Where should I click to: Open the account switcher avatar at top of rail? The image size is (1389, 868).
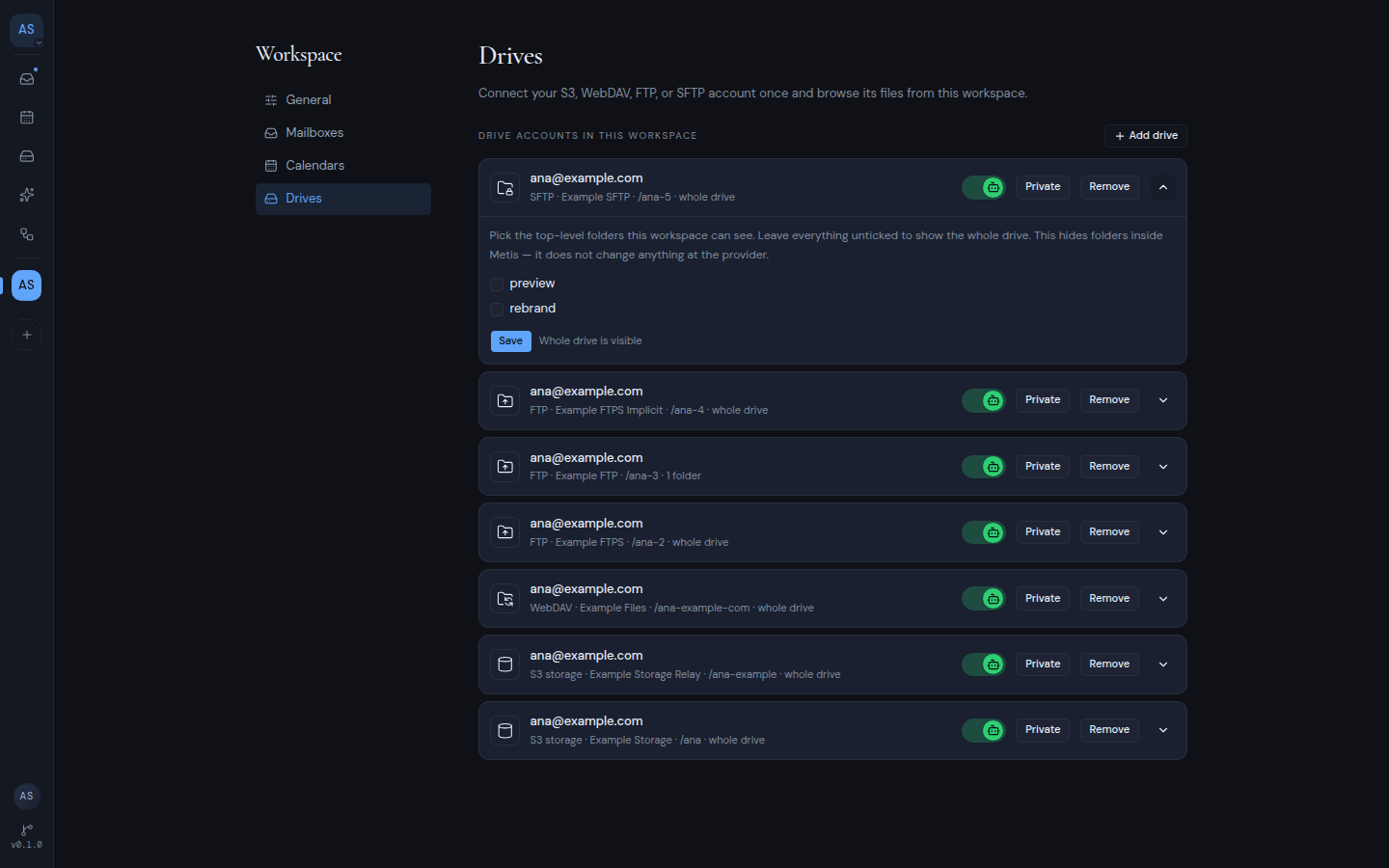pos(26,30)
